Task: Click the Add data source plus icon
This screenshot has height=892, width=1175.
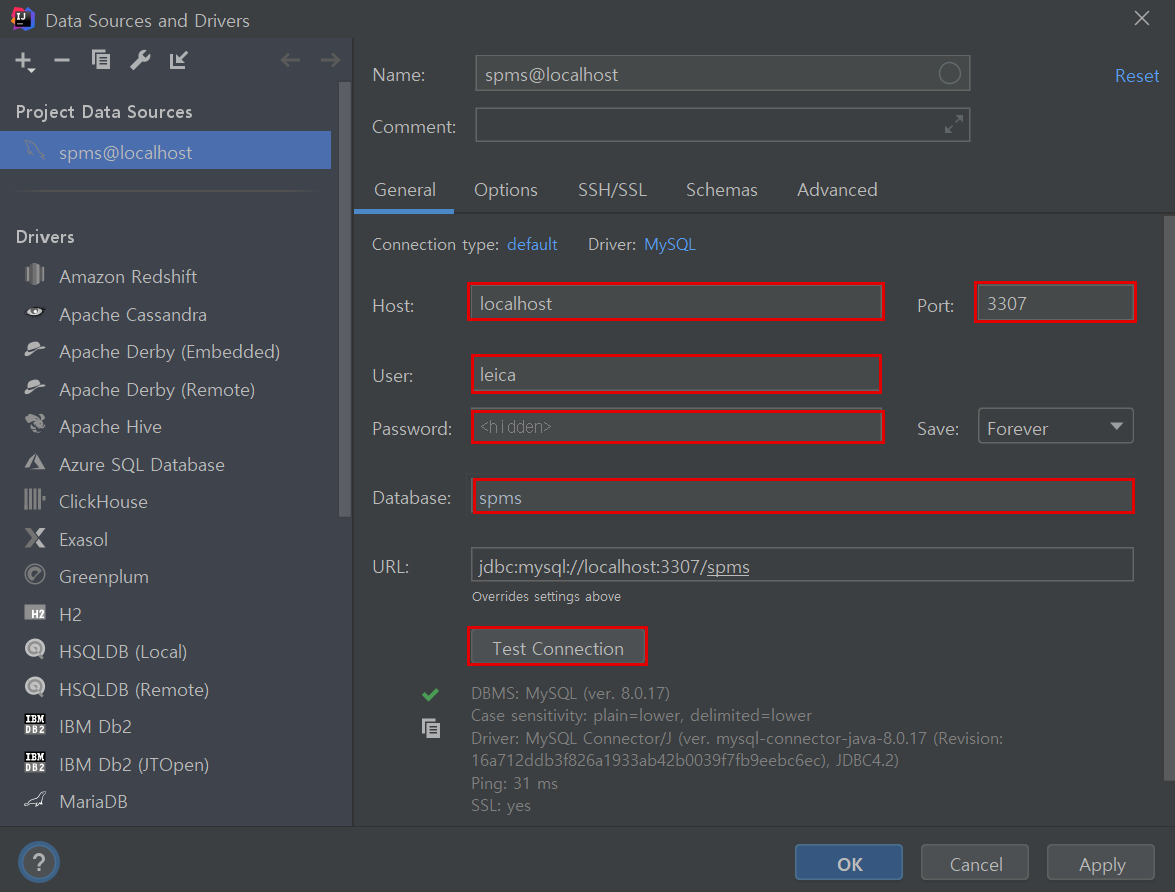Action: (x=25, y=61)
